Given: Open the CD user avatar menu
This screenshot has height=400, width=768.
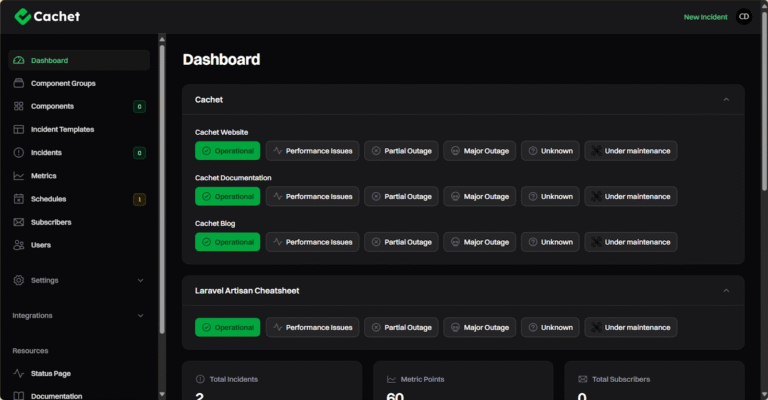Looking at the screenshot, I should [743, 17].
